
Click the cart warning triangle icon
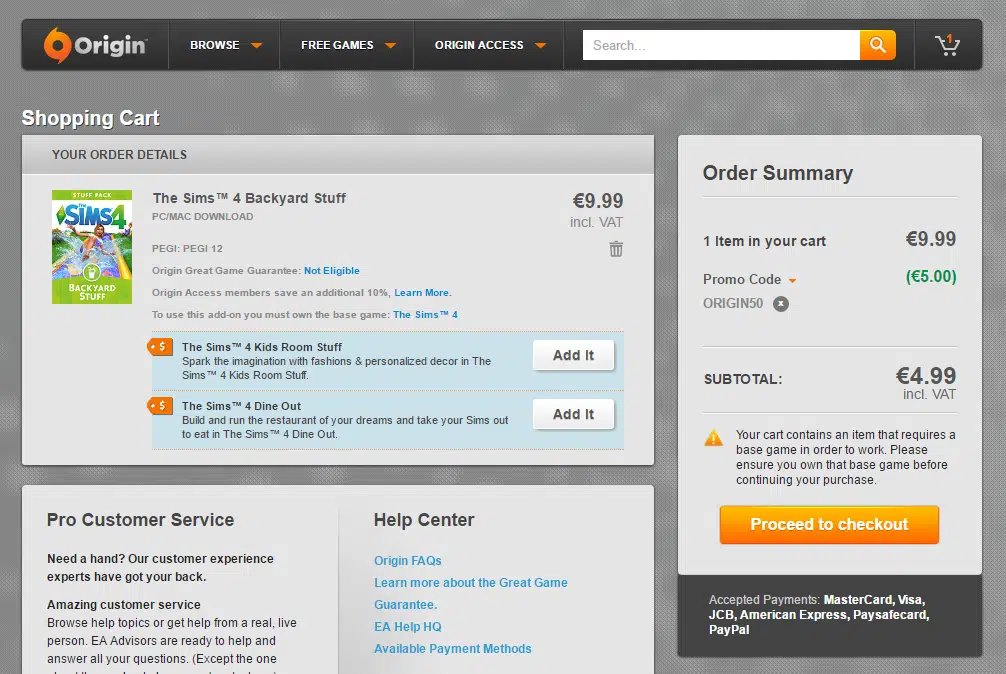pyautogui.click(x=713, y=437)
